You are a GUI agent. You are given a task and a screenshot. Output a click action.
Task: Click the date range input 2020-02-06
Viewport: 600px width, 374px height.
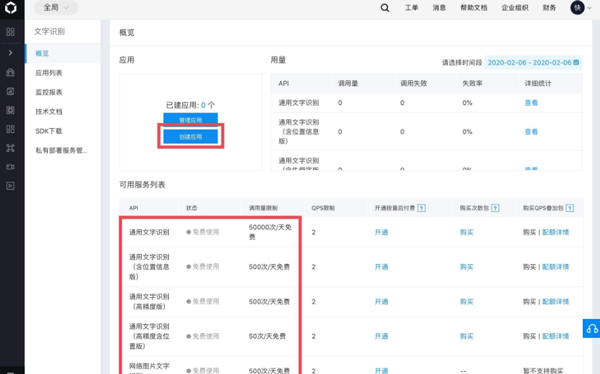[533, 62]
